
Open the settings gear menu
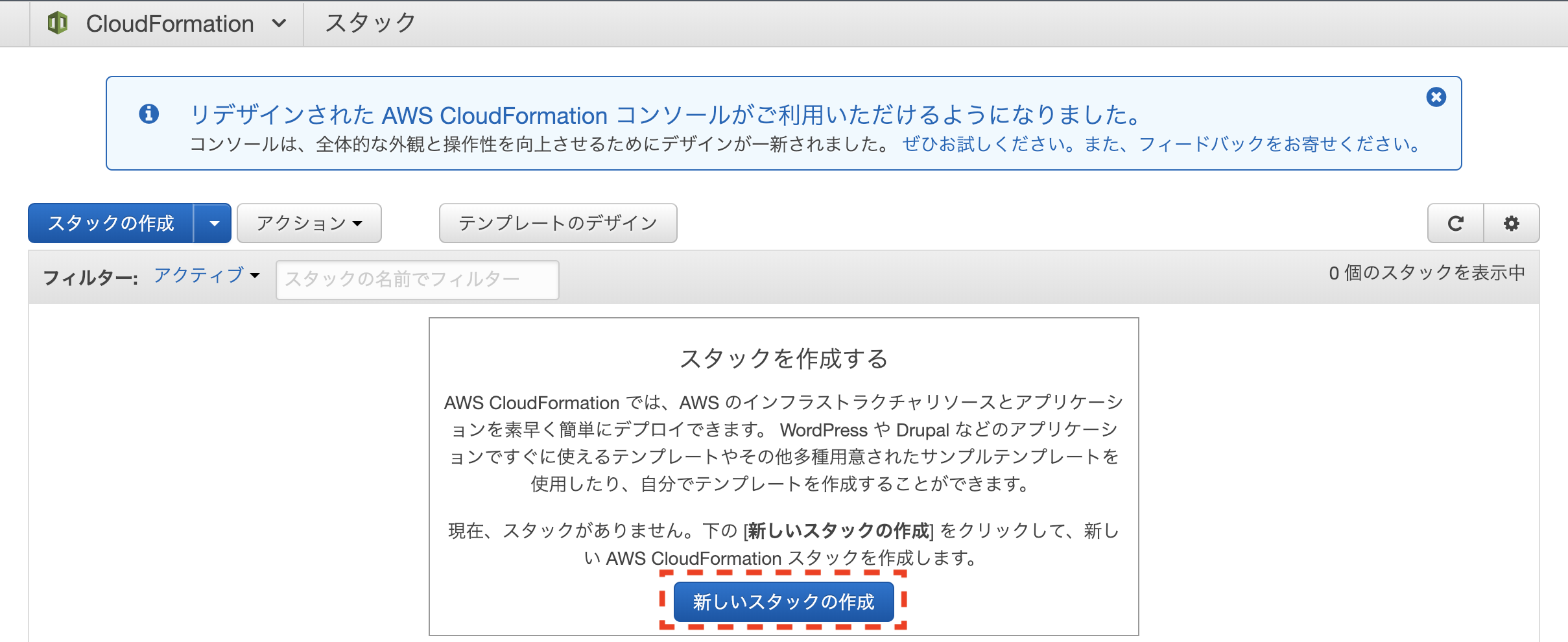pos(1512,224)
